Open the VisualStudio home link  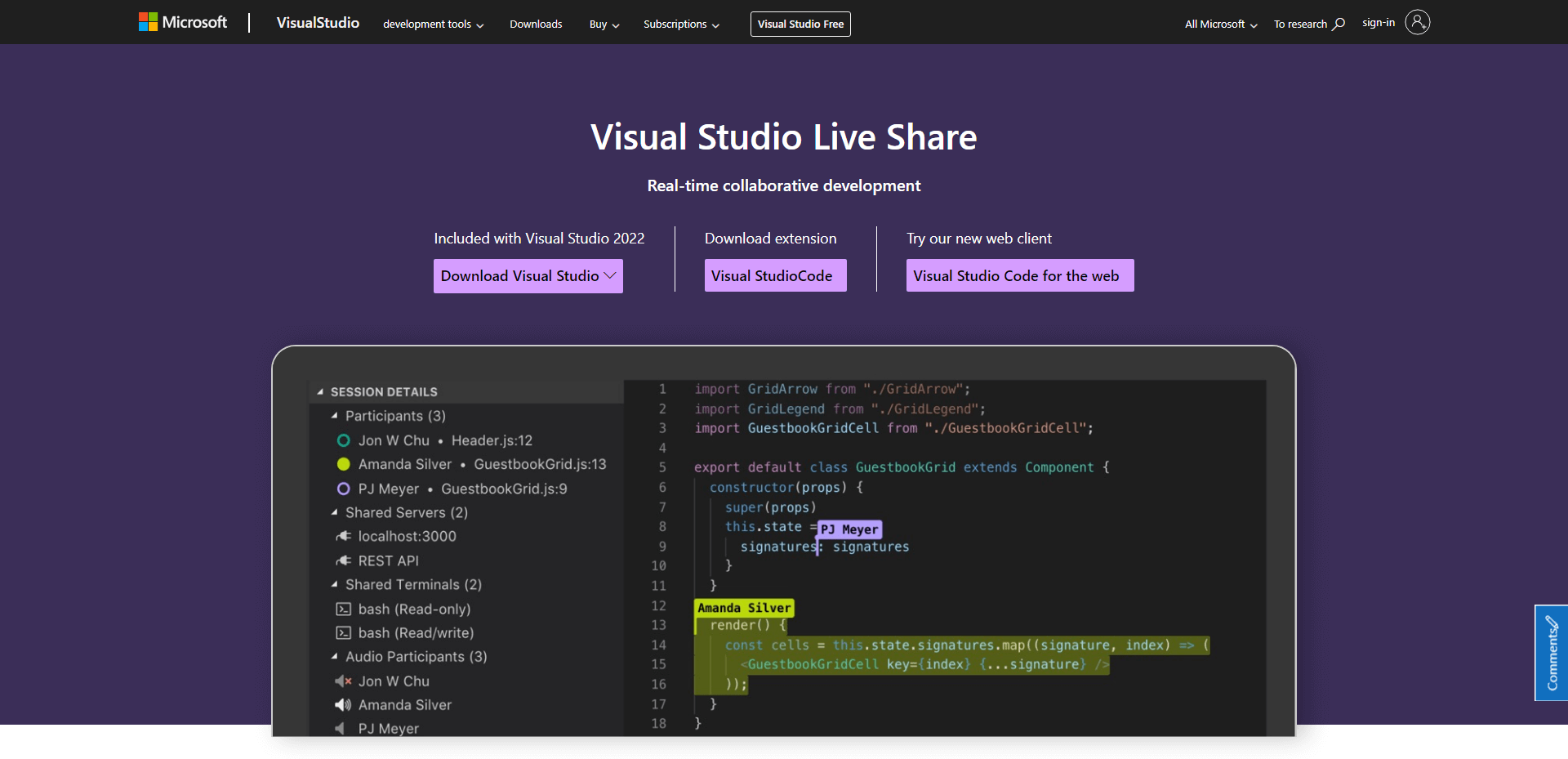click(318, 23)
